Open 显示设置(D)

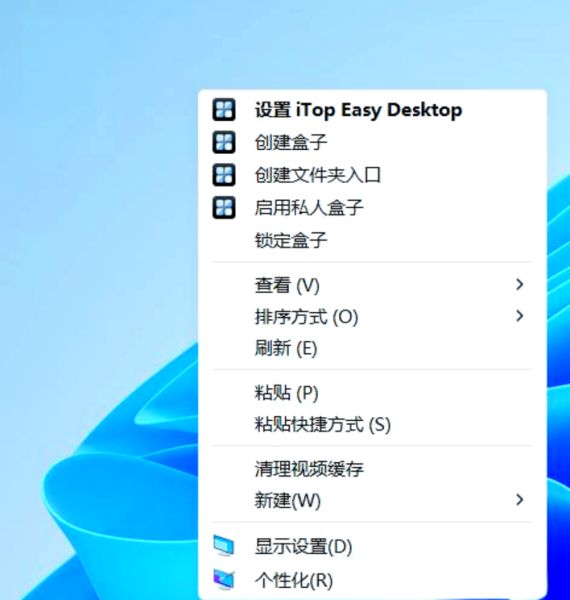tap(372, 546)
